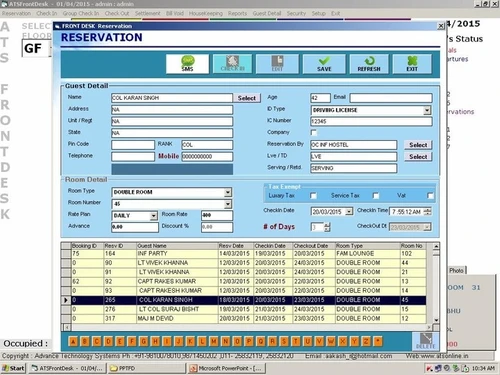Filter guests by letter D
Viewport: 500px width, 375px height.
click(108, 341)
